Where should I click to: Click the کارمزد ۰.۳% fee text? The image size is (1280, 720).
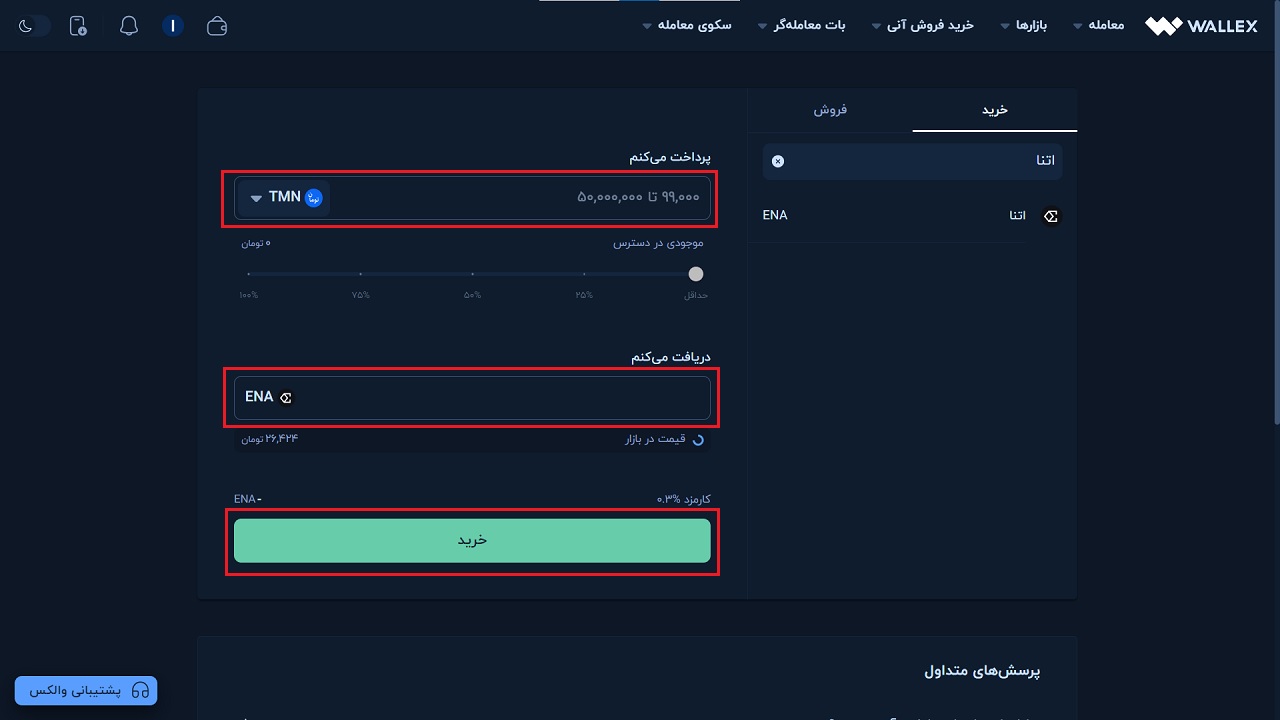pyautogui.click(x=683, y=499)
